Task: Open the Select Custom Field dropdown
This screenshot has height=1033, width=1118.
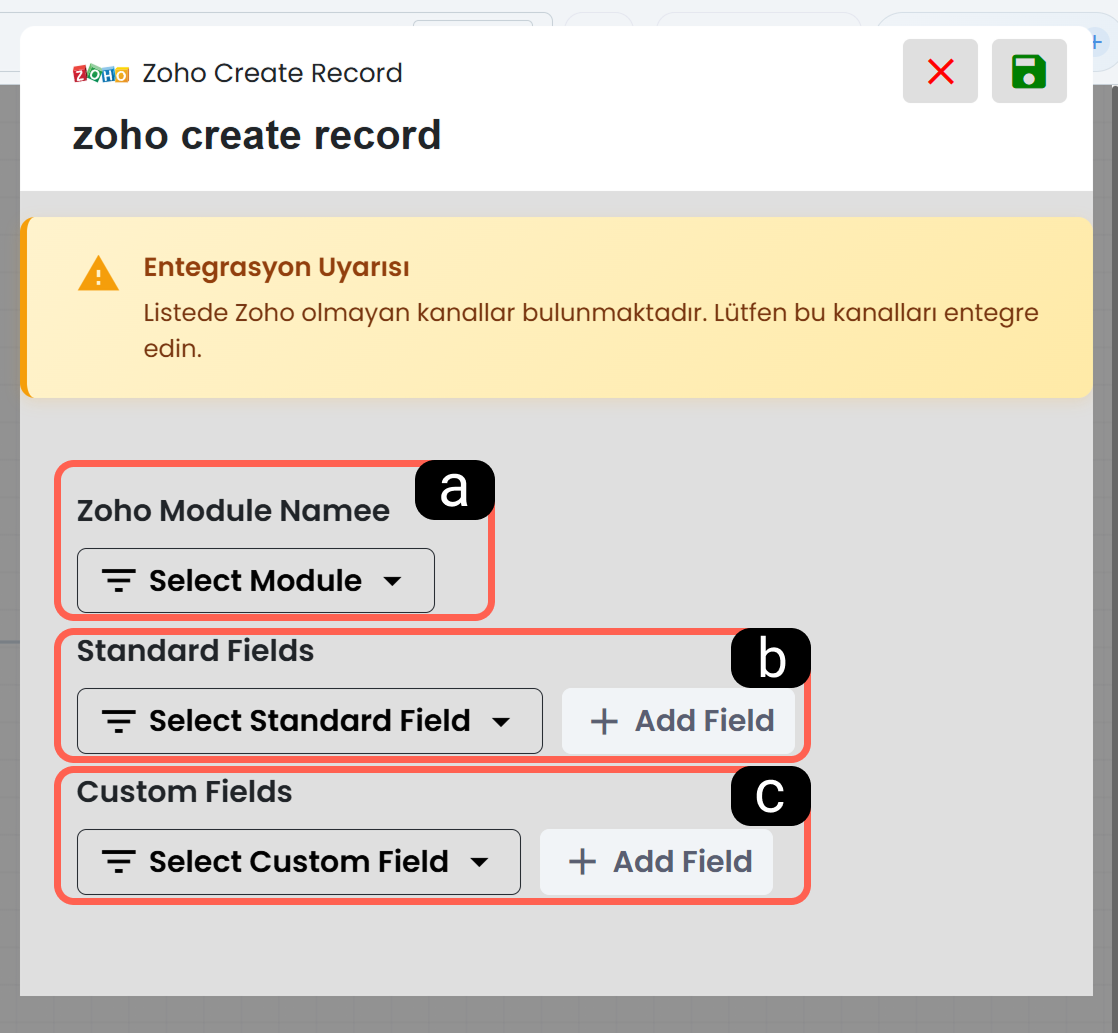Action: (x=299, y=861)
